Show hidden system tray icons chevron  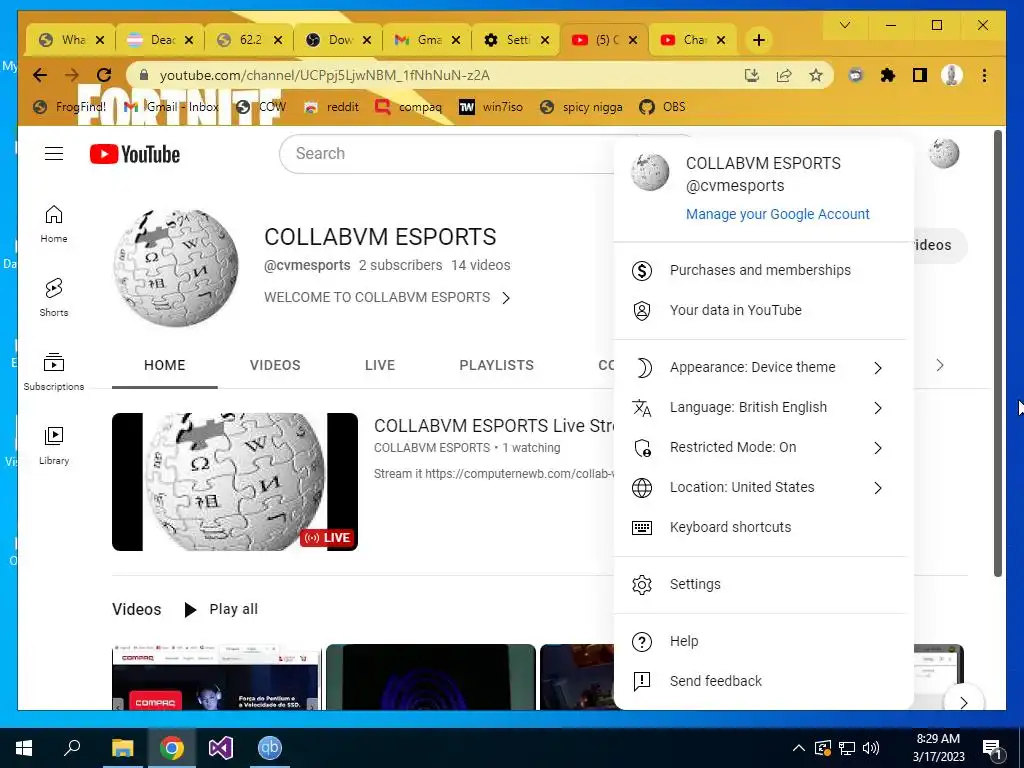798,748
